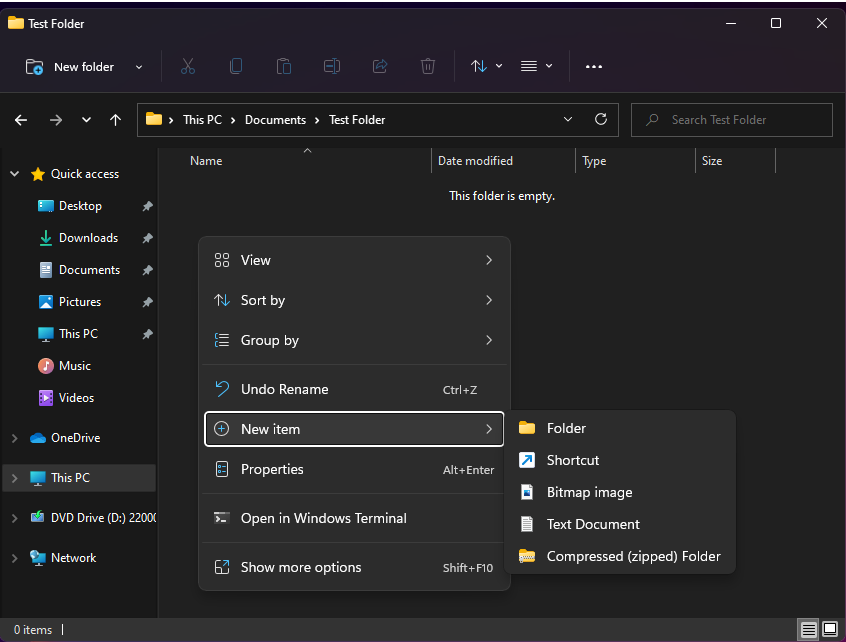This screenshot has width=846, height=642.
Task: Expand OneDrive in the sidebar
Action: tap(14, 437)
